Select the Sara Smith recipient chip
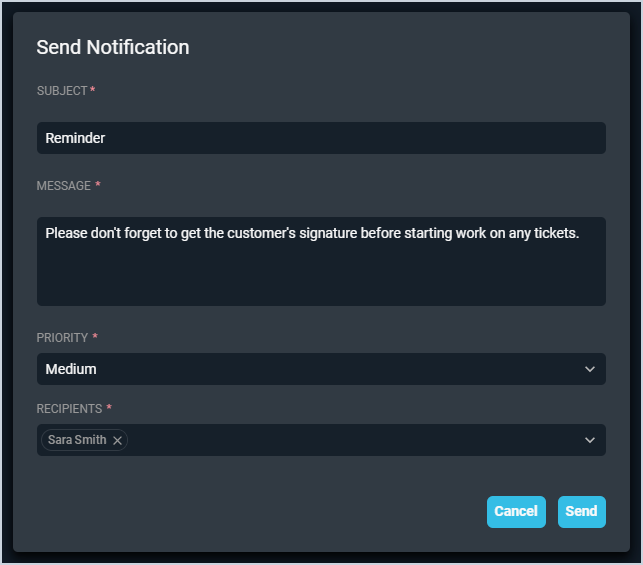The width and height of the screenshot is (643, 565). (x=77, y=440)
